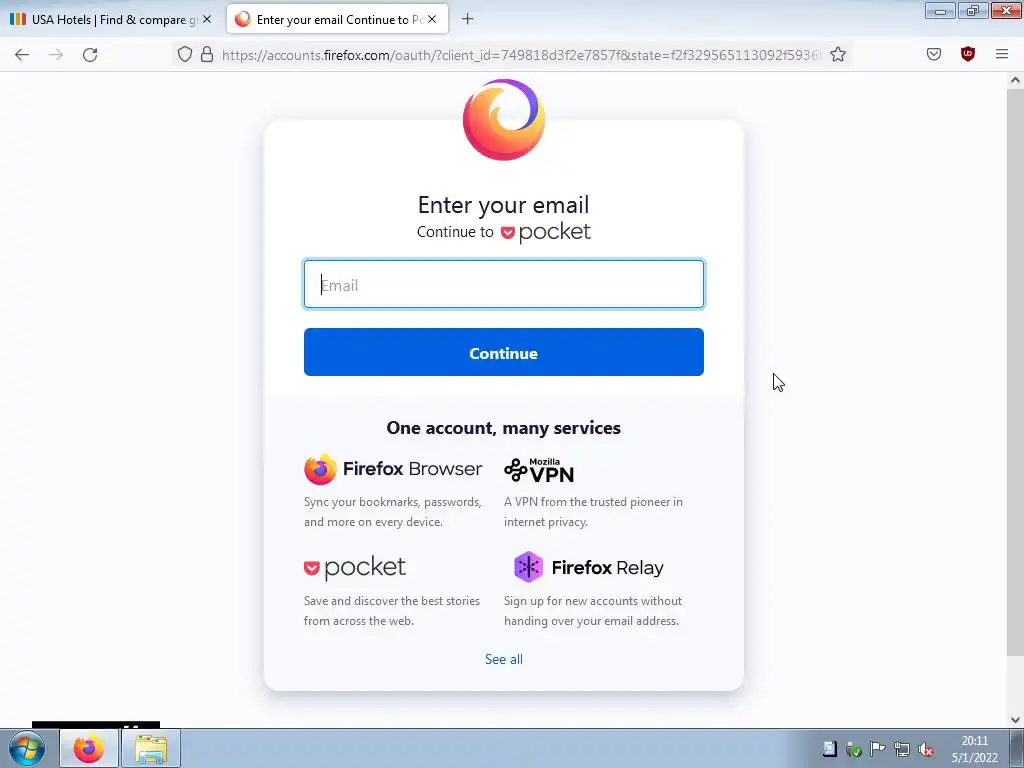1024x768 pixels.
Task: Click text "A VPN from the trusted pioneer in"
Action: tap(593, 502)
